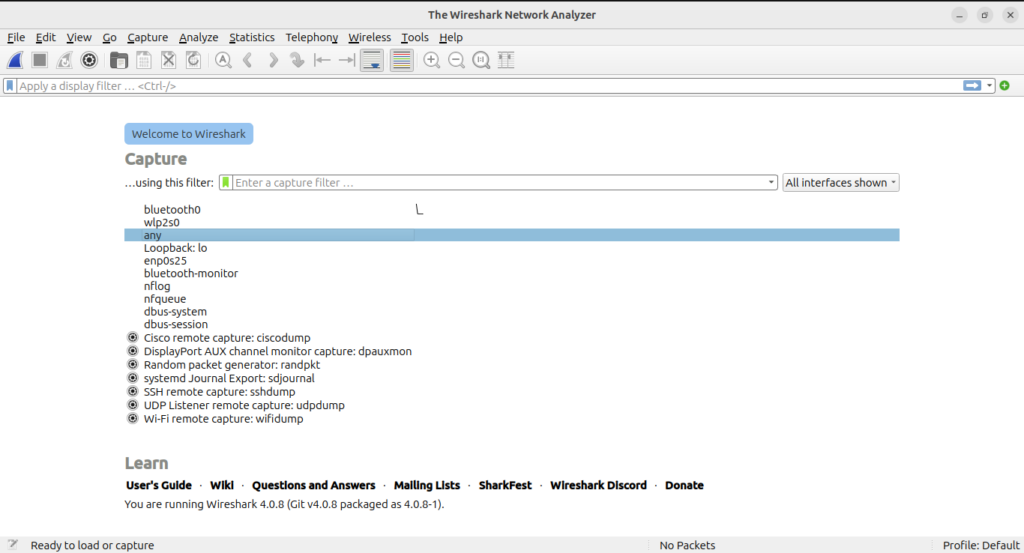Go to previous packet arrow
The width and height of the screenshot is (1024, 553).
tap(248, 60)
